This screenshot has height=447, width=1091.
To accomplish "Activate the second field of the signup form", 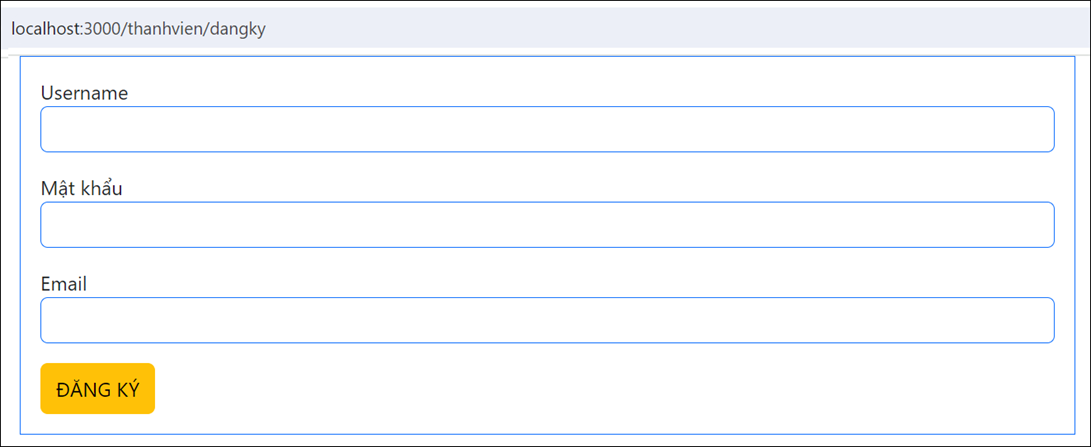I will click(547, 225).
